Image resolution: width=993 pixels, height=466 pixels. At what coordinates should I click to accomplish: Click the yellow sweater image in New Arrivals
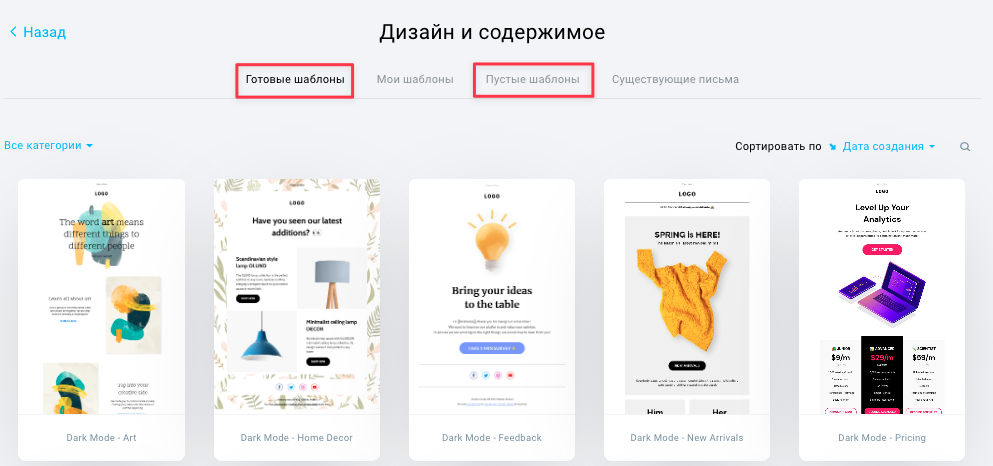pyautogui.click(x=686, y=300)
